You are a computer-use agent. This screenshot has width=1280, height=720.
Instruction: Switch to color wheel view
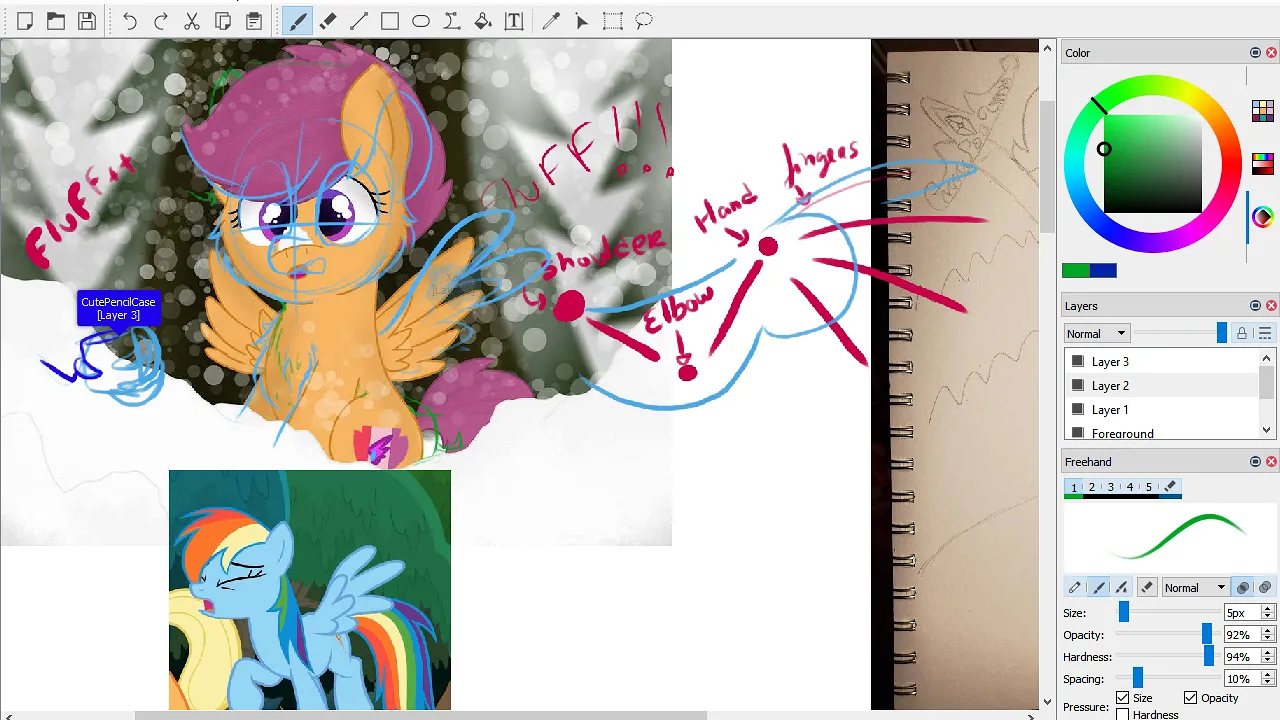tap(1263, 217)
